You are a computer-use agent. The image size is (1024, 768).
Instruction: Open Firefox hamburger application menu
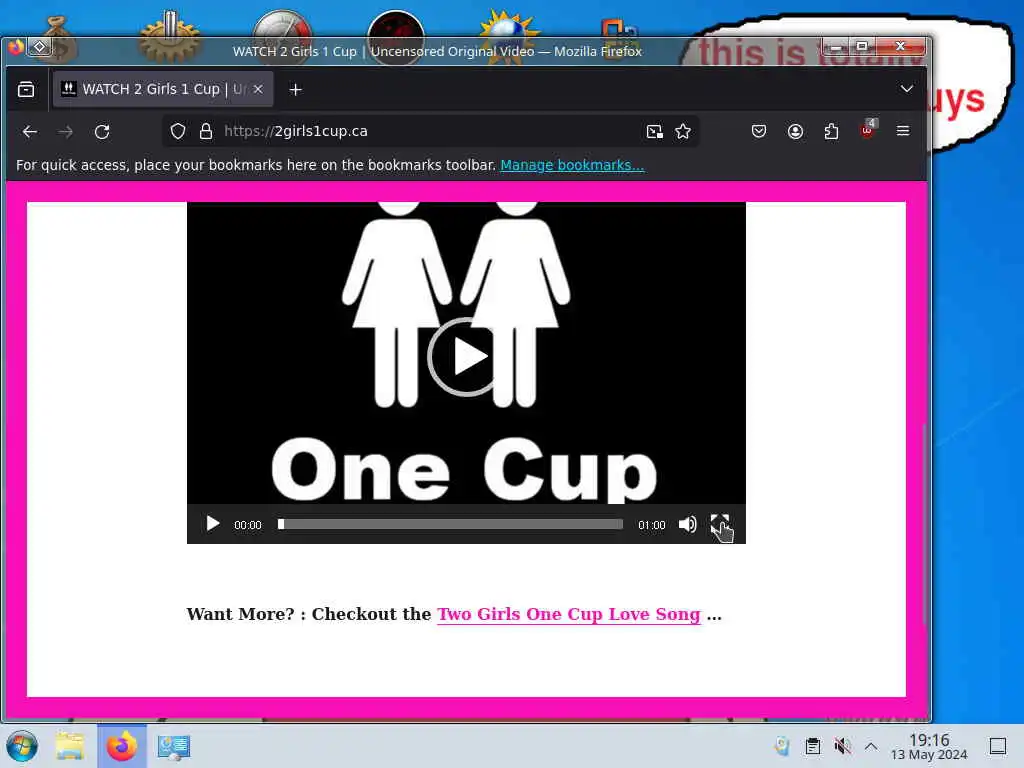pos(903,131)
